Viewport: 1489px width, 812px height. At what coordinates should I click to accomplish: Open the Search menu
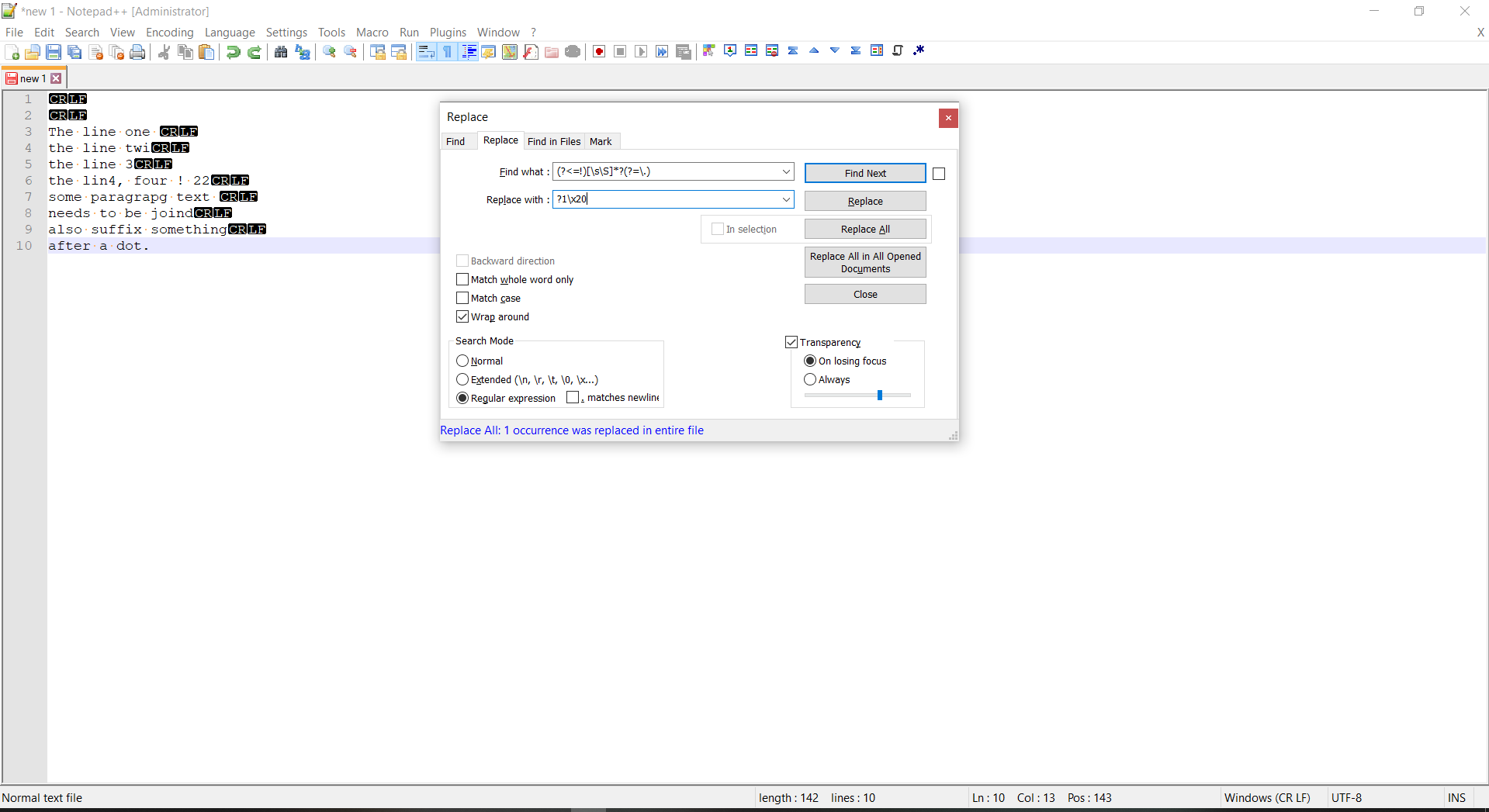82,32
